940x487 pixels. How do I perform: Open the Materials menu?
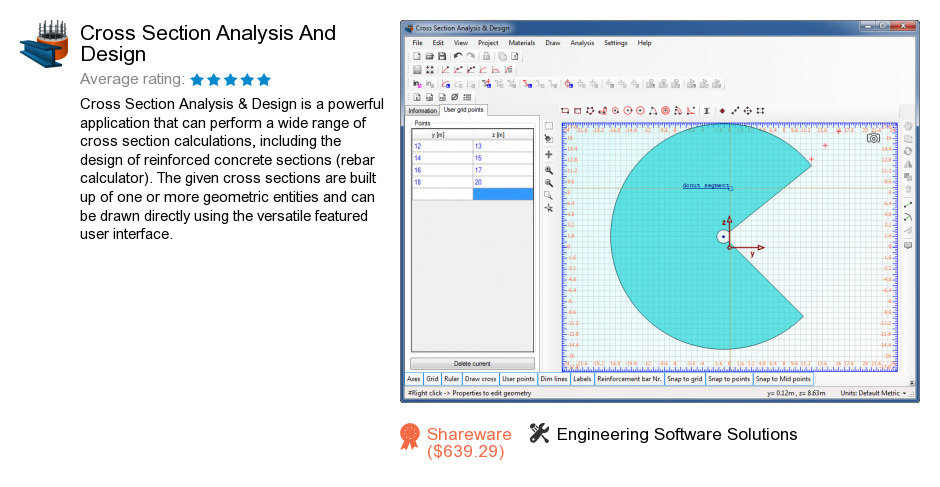(522, 43)
